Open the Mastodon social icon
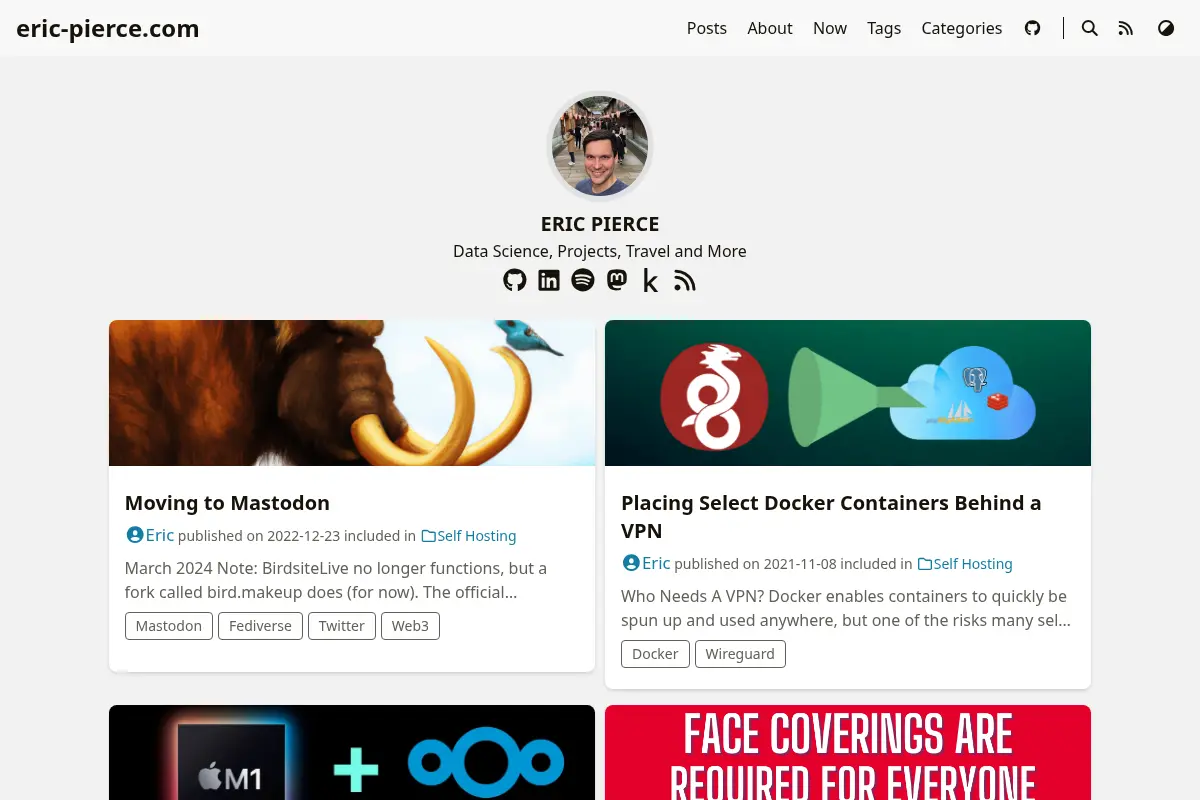The height and width of the screenshot is (800, 1200). 617,280
